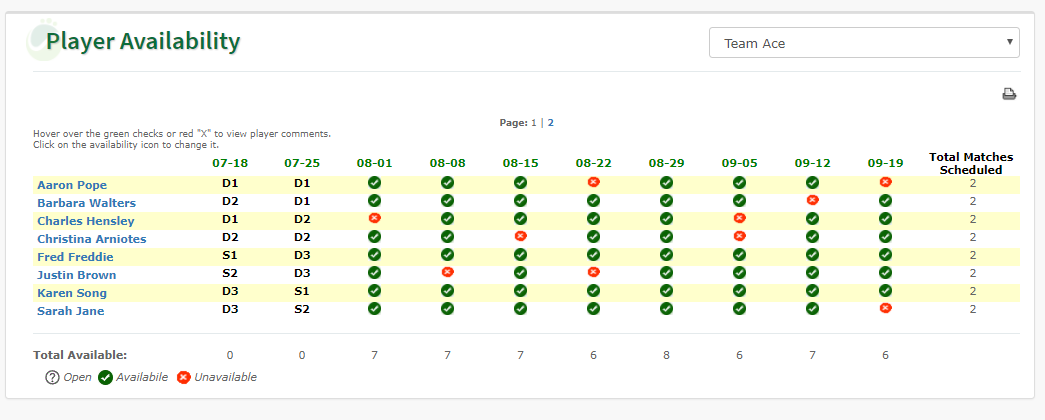The width and height of the screenshot is (1045, 420).
Task: Click Fred Freddie's name
Action: click(75, 257)
